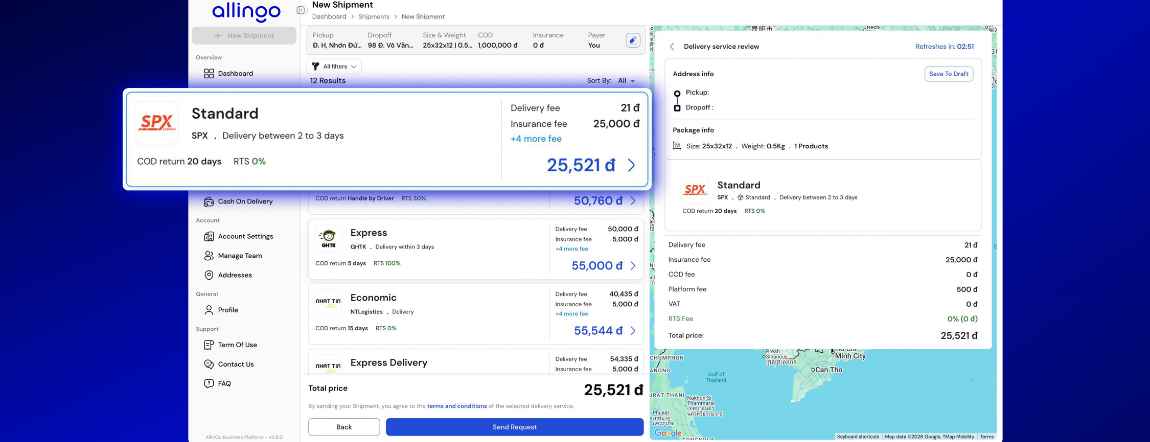Click the Back button

click(x=344, y=427)
